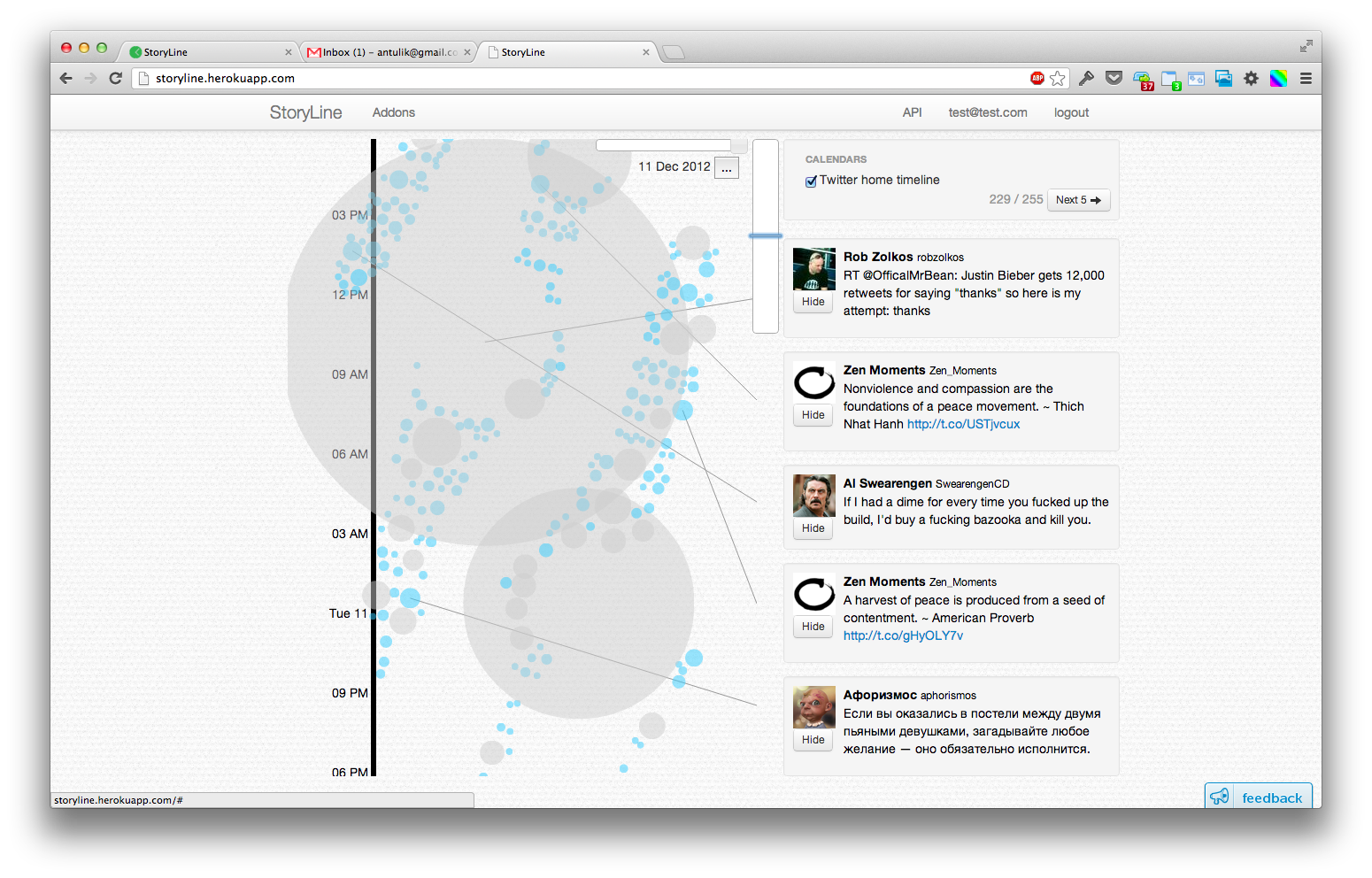
Task: Open the gear settings extension icon
Action: 1251,78
